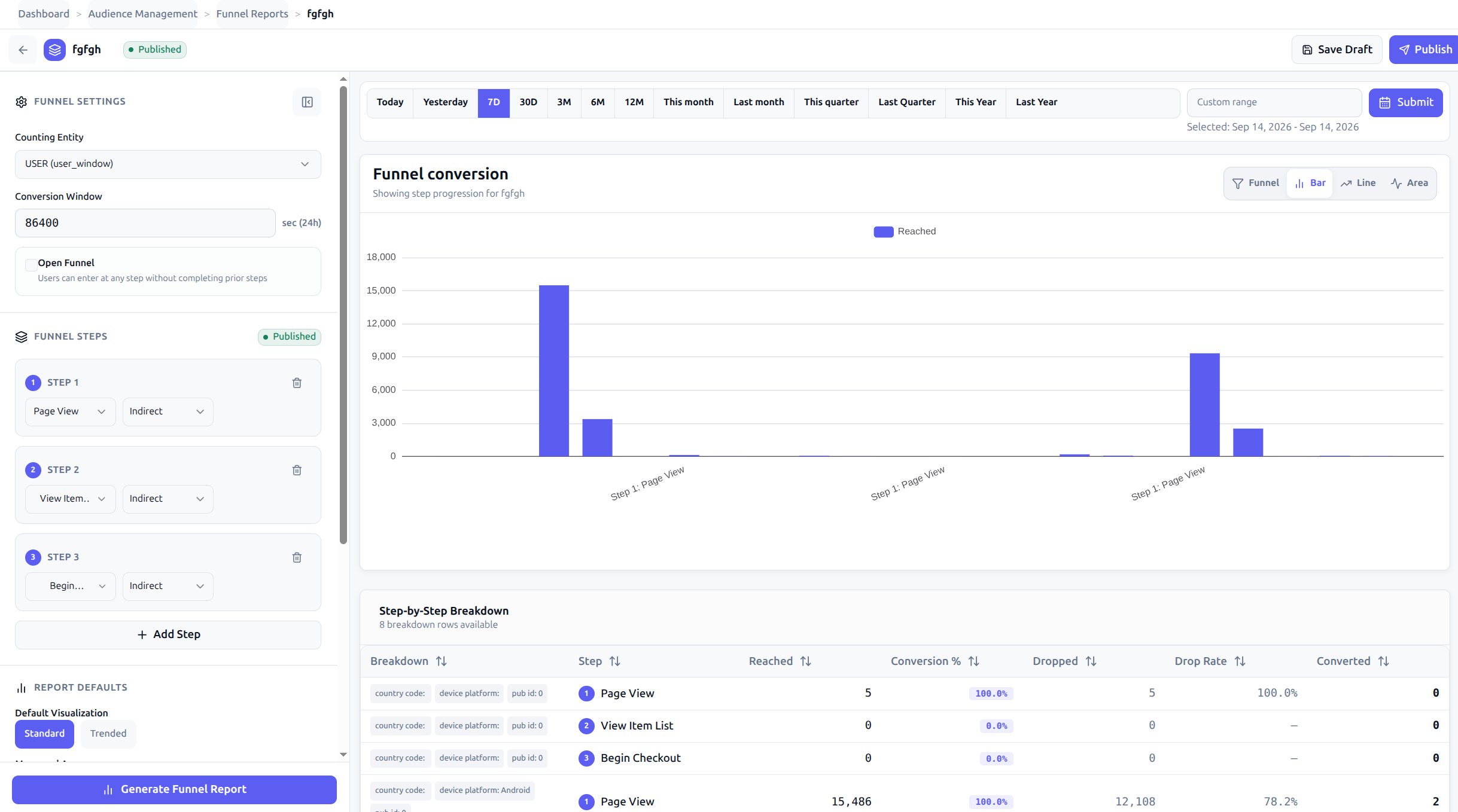
Task: Open Step 1 Page View event dropdown
Action: coord(71,411)
